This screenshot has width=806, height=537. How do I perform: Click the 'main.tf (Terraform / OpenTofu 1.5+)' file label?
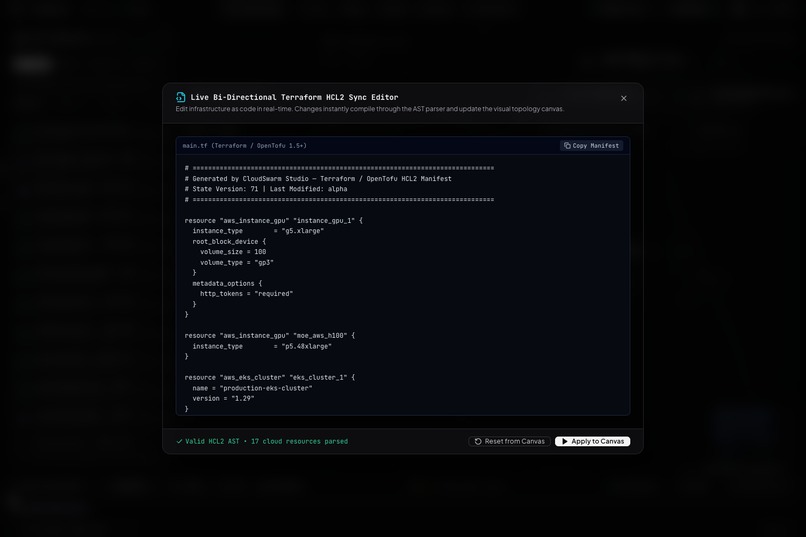[245, 145]
